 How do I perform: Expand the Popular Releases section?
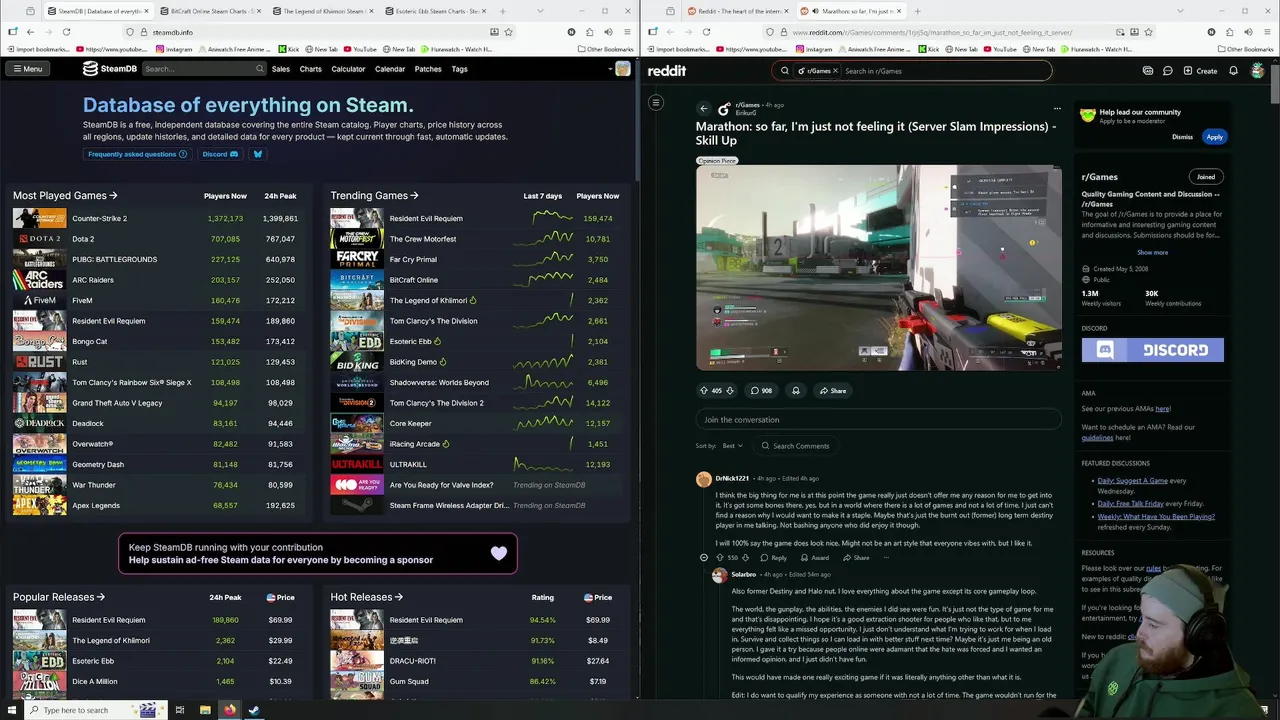(x=59, y=597)
